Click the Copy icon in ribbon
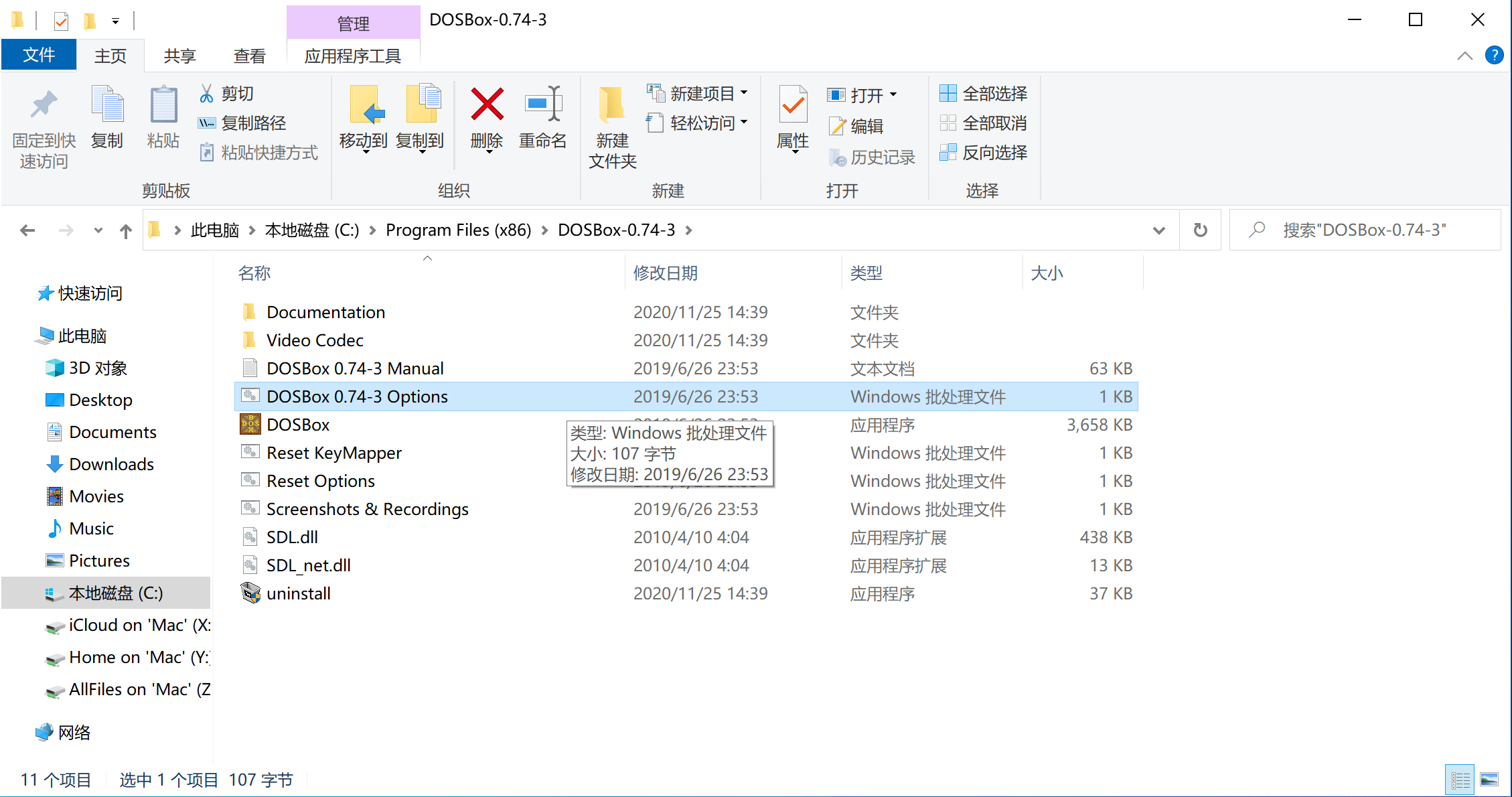 [x=107, y=104]
